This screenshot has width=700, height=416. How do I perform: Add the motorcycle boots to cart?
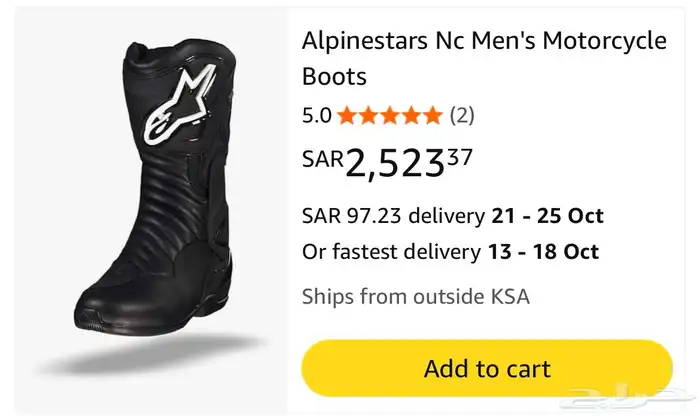(x=487, y=368)
